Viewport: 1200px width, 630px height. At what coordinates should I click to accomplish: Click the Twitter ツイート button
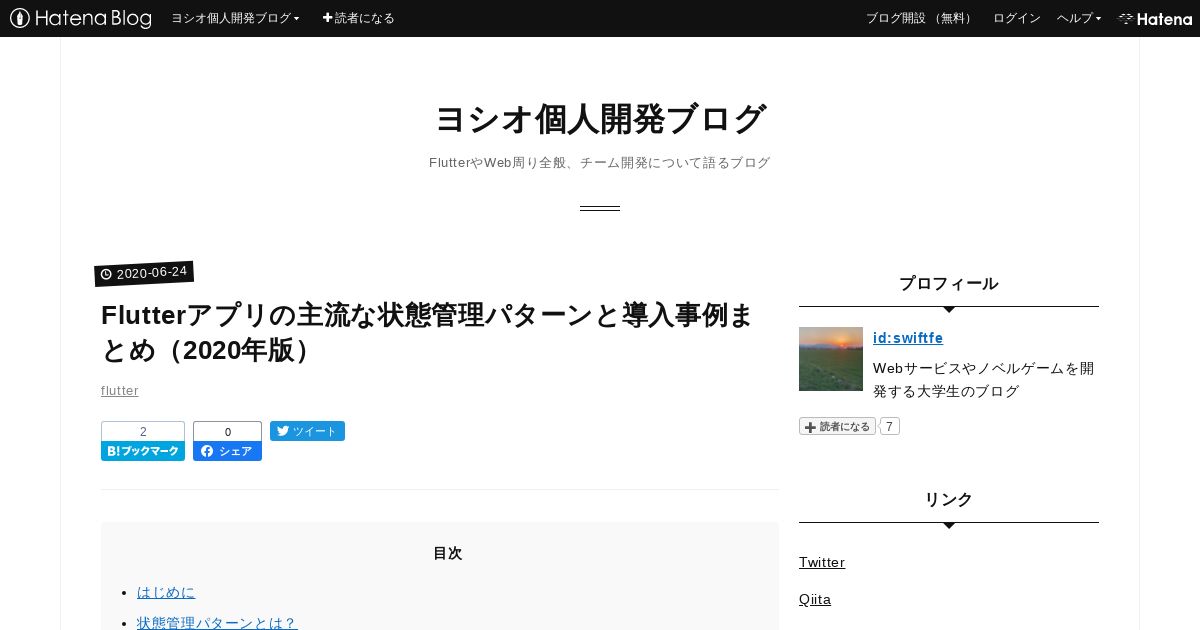307,431
